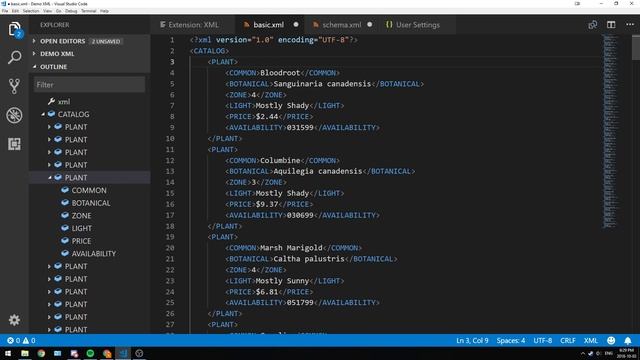Viewport: 640px width, 360px height.
Task: Expand the DEMO XML folder section
Action: 34,54
